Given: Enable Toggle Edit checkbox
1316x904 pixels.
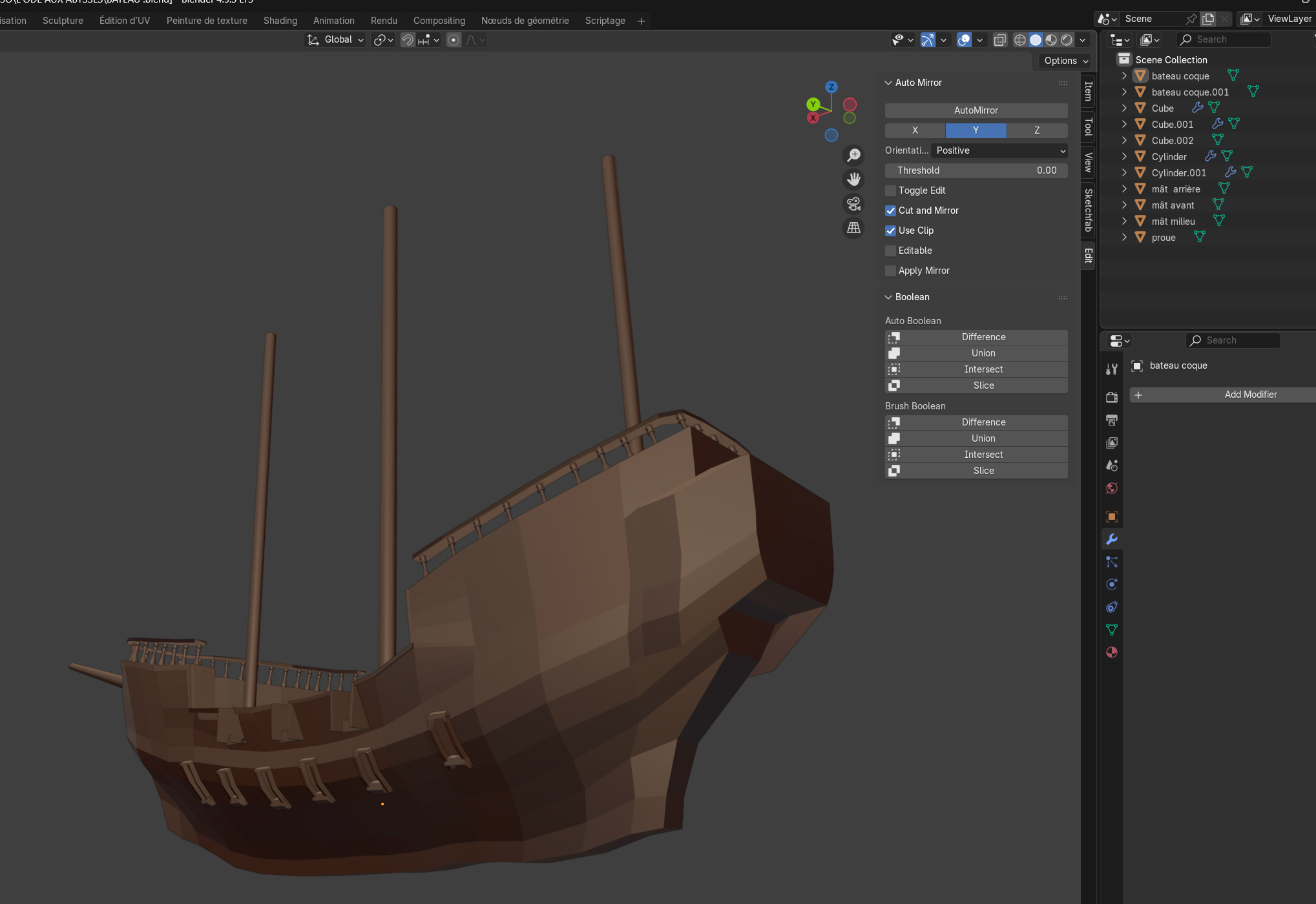Looking at the screenshot, I should tap(891, 190).
